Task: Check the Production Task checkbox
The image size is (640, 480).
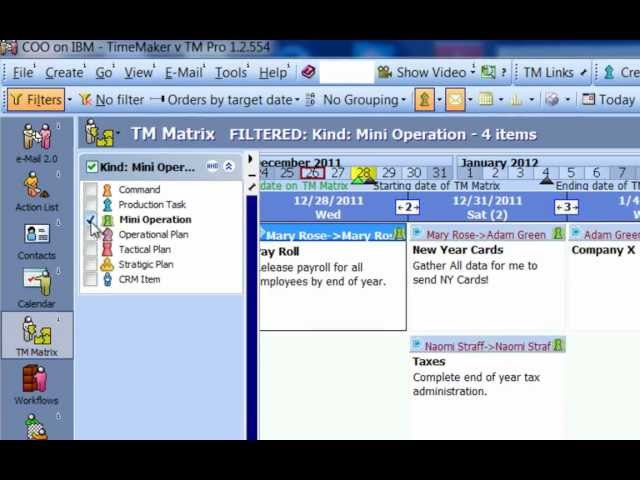Action: (x=90, y=204)
